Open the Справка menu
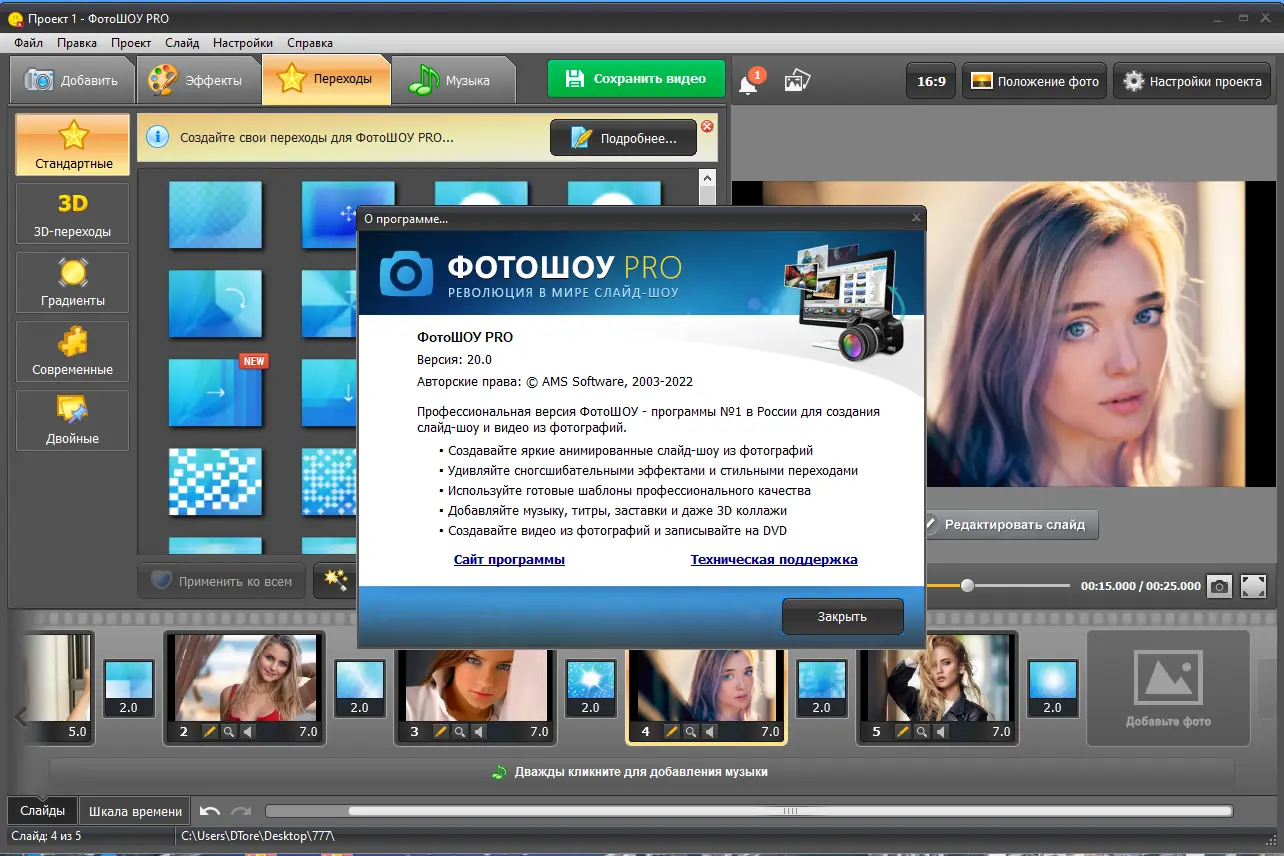This screenshot has width=1284, height=856. [x=310, y=43]
